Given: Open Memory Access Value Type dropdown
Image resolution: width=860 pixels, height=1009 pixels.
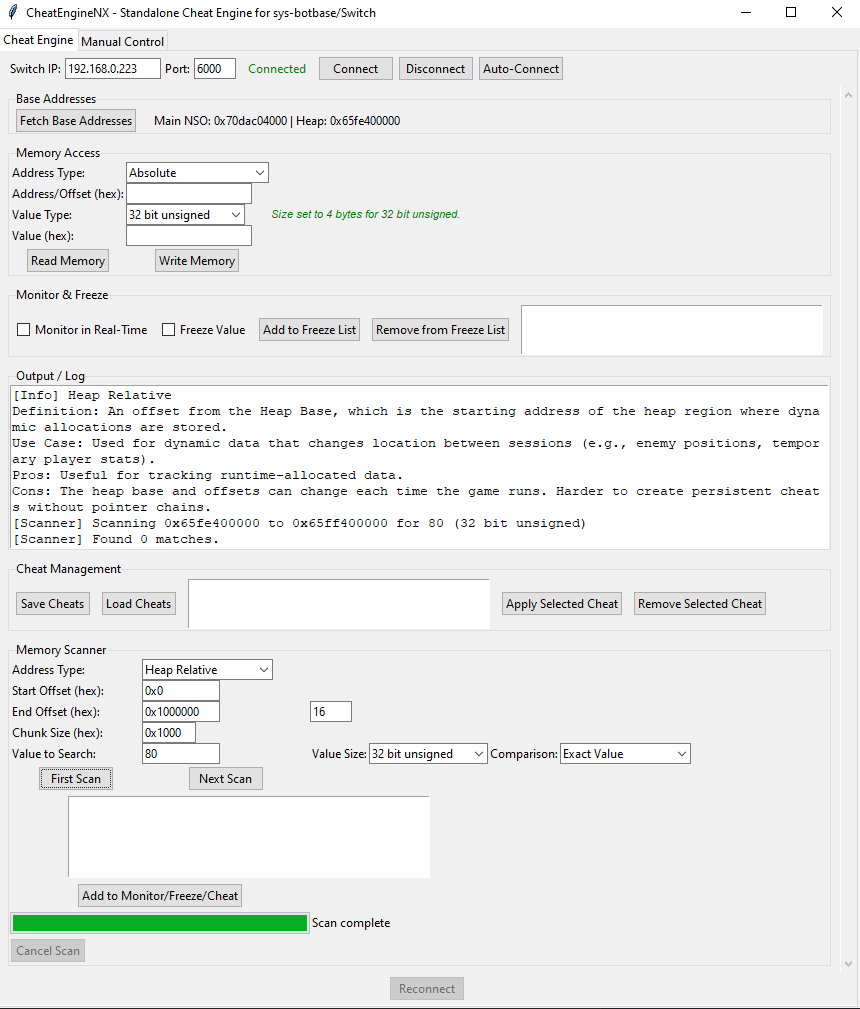Looking at the screenshot, I should (185, 215).
